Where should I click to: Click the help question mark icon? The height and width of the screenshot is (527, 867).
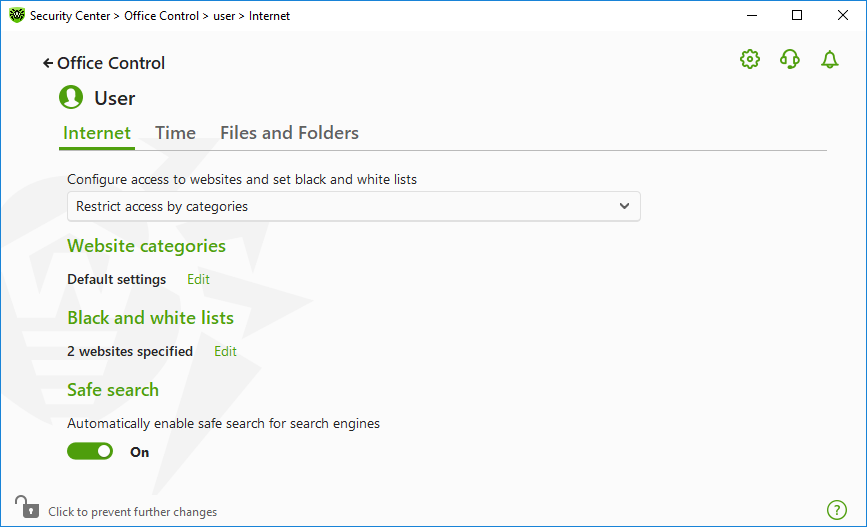[x=837, y=510]
